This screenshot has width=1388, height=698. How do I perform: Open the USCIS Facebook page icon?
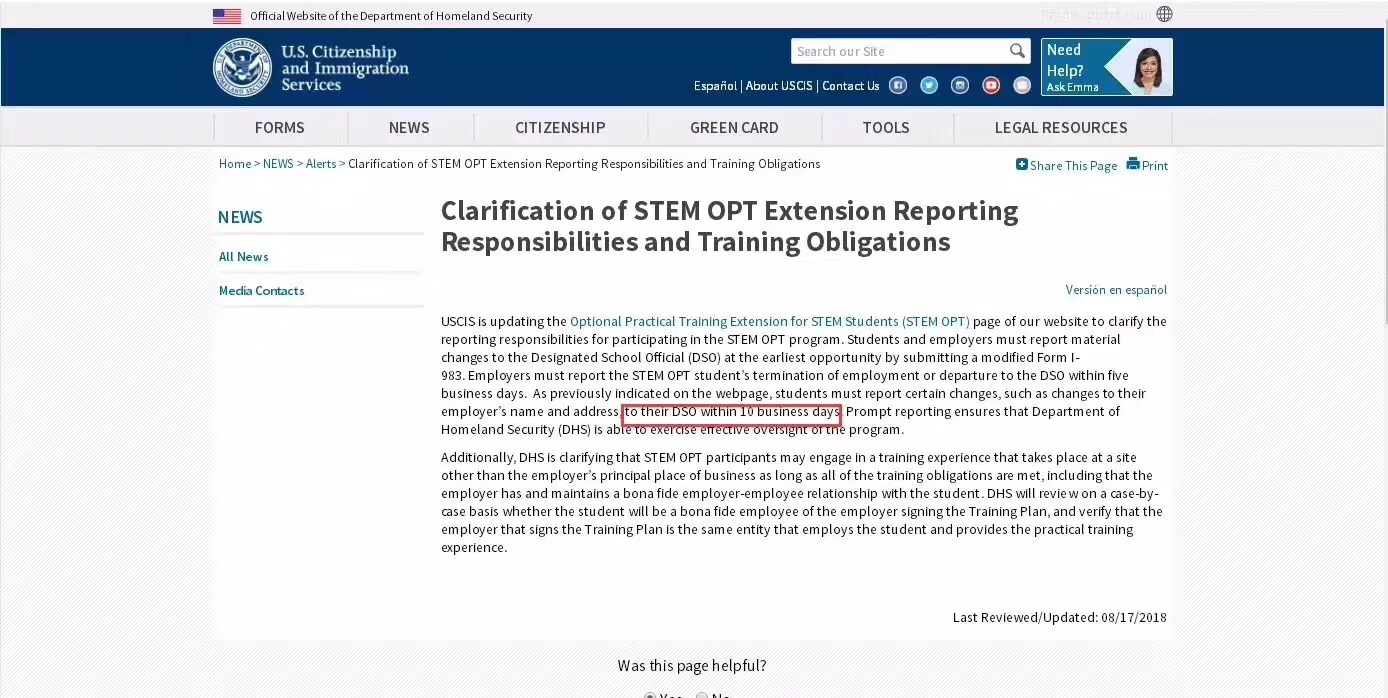point(898,85)
